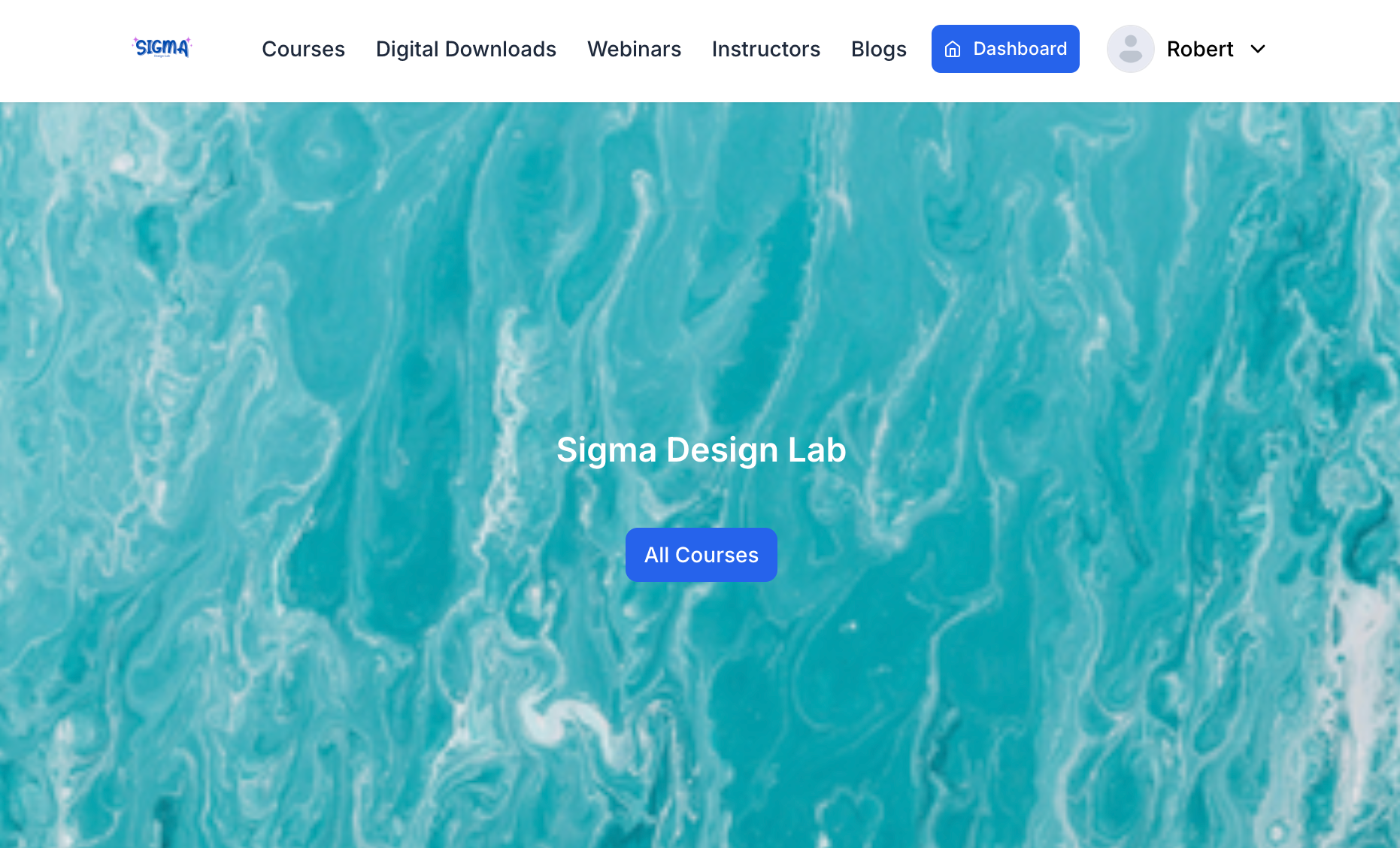Screen dimensions: 1400x848
Task: Open the Robert account menu by name
Action: tap(1199, 50)
